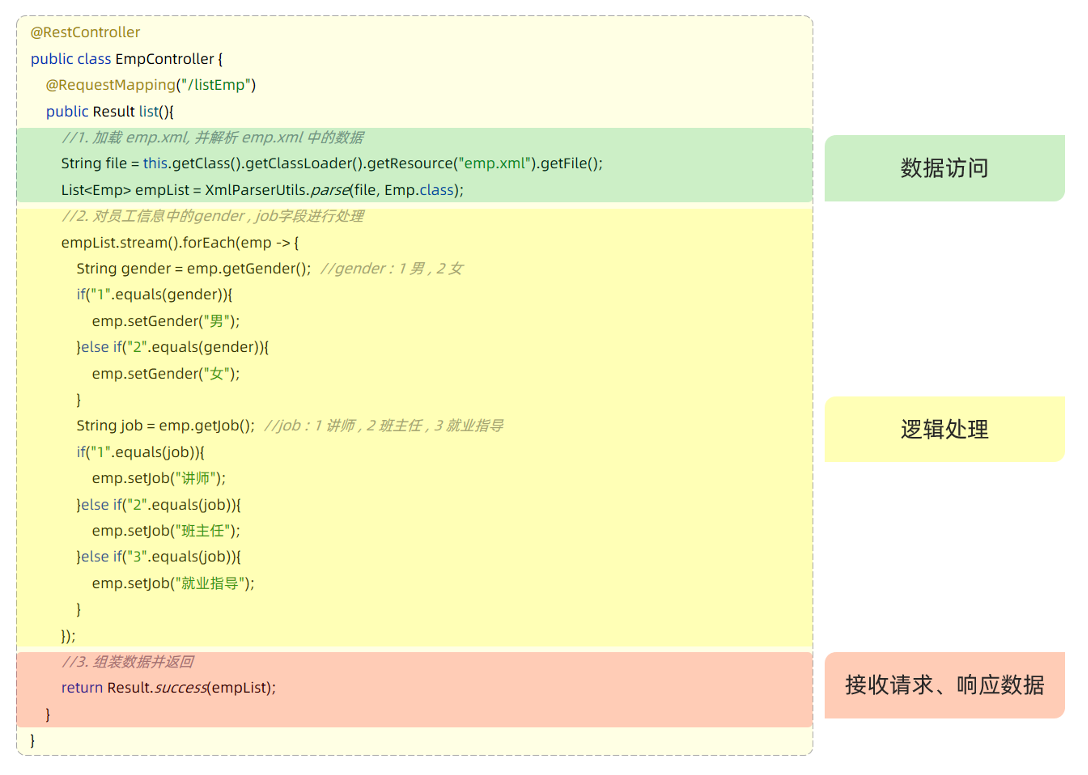Click the line 'public class EmpController {'
Screen dimensions: 1088x775
(x=126, y=59)
